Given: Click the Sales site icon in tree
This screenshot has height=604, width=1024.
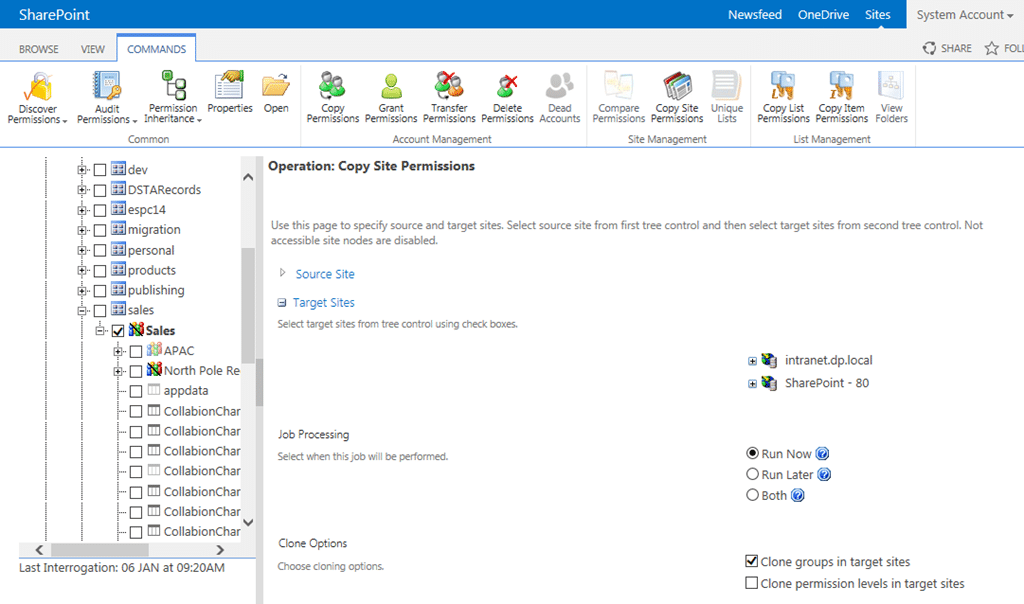Looking at the screenshot, I should coord(136,330).
